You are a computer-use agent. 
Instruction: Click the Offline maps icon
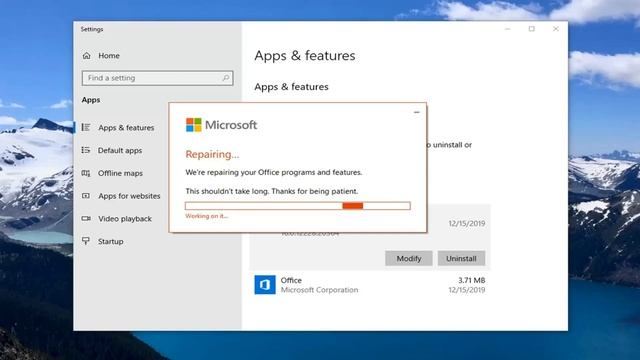click(x=86, y=173)
